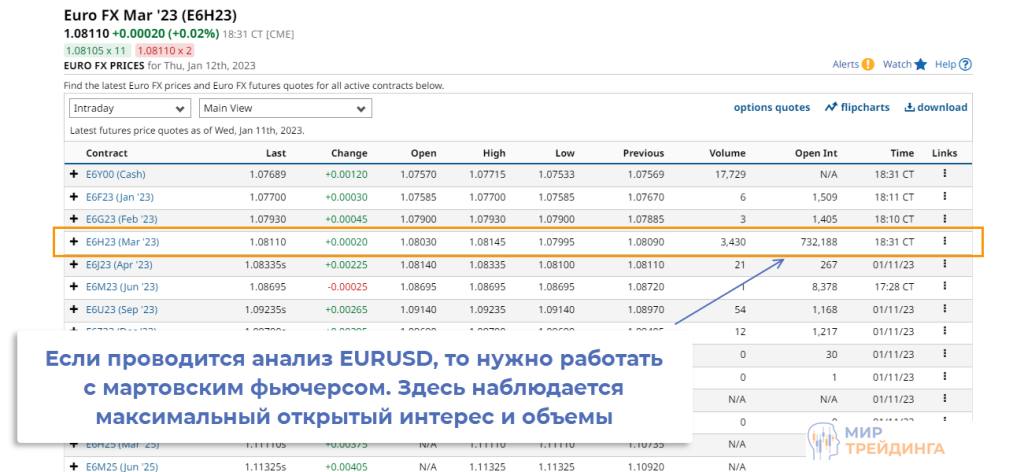Viewport: 1024px width, 472px height.
Task: Sort by the Volume column header
Action: pyautogui.click(x=727, y=153)
